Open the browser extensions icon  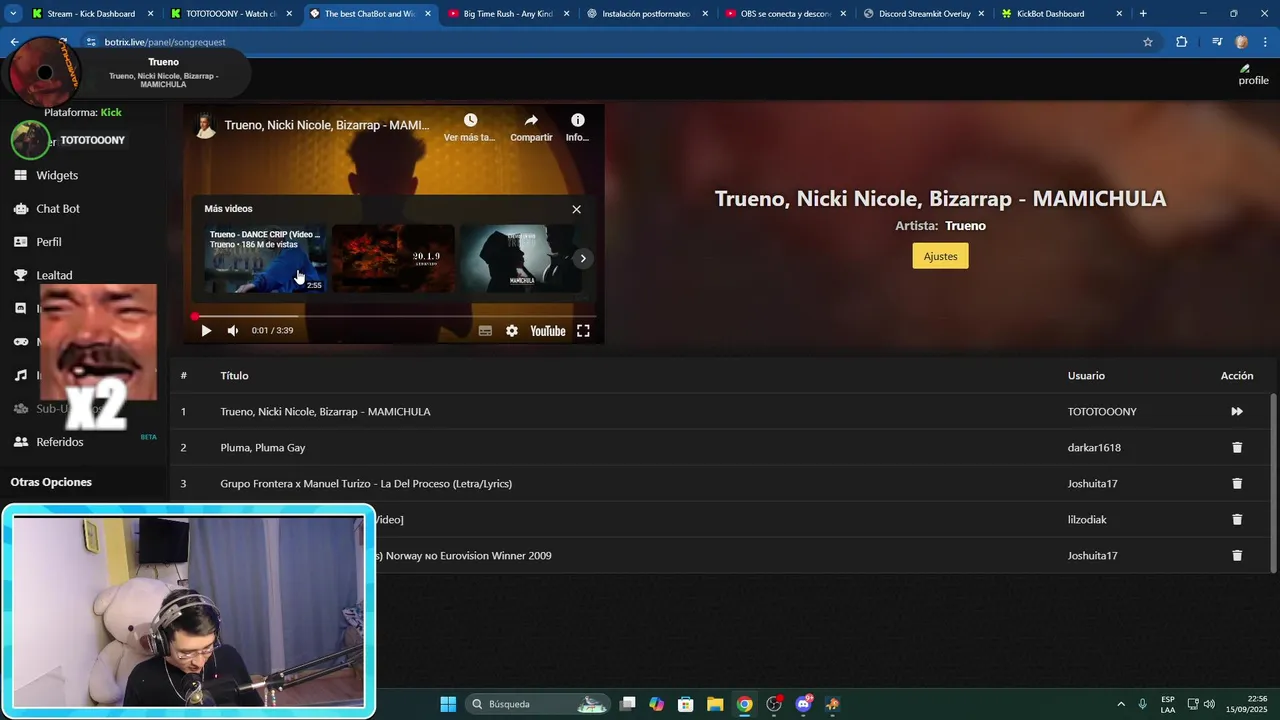[1181, 42]
